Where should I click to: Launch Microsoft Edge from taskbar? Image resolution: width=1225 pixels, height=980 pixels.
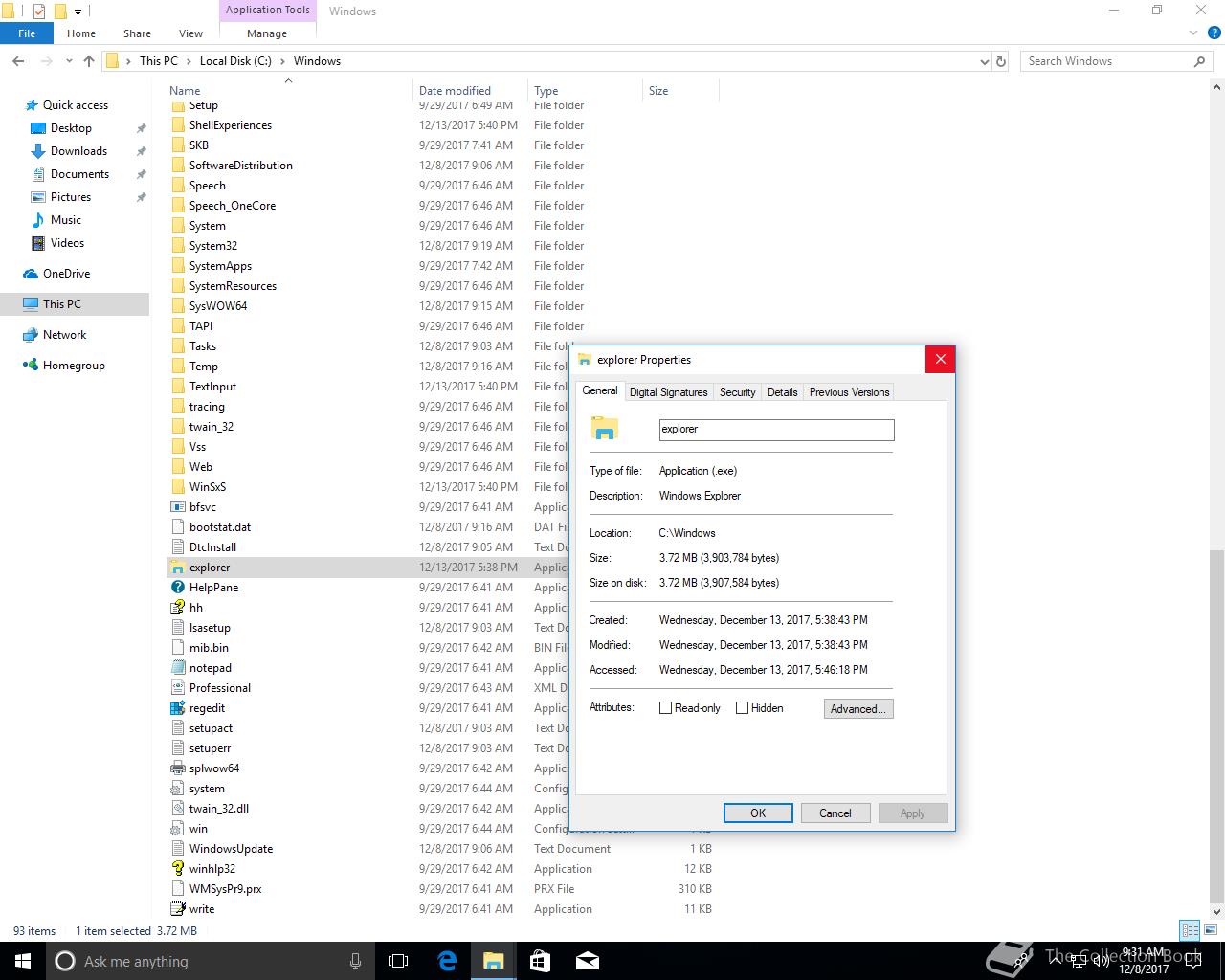[447, 961]
